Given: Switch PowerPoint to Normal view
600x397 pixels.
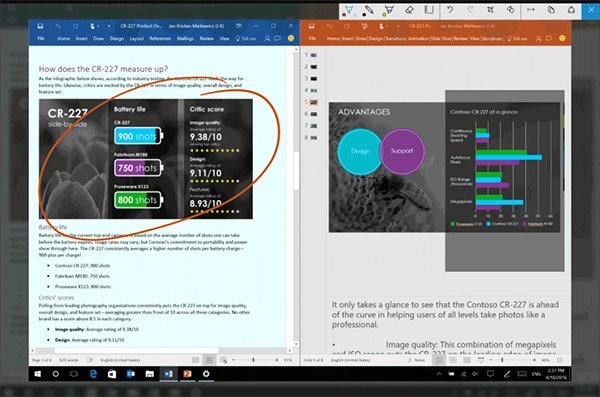Looking at the screenshot, I should 439,360.
